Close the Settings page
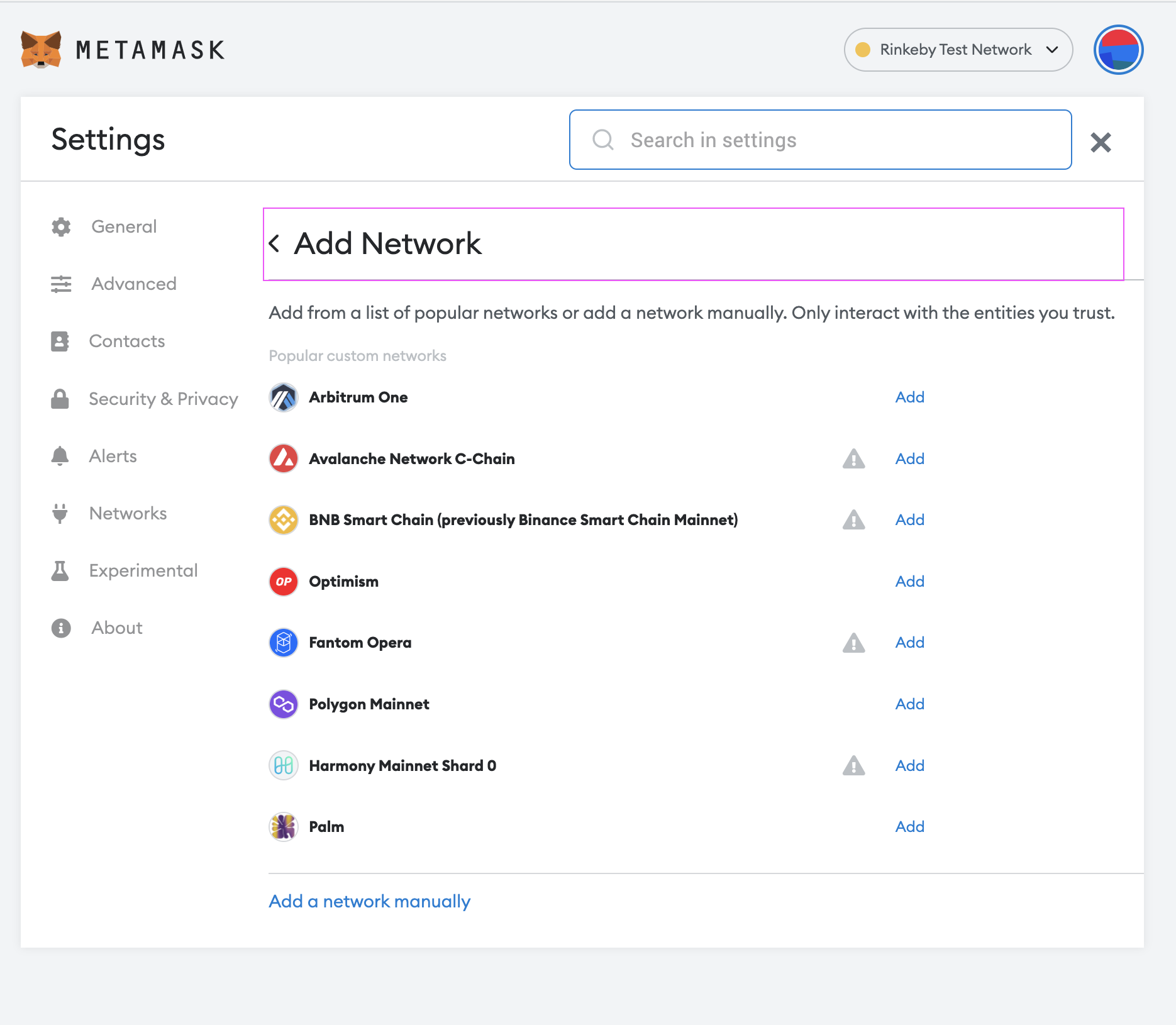The height and width of the screenshot is (1025, 1176). [x=1101, y=142]
